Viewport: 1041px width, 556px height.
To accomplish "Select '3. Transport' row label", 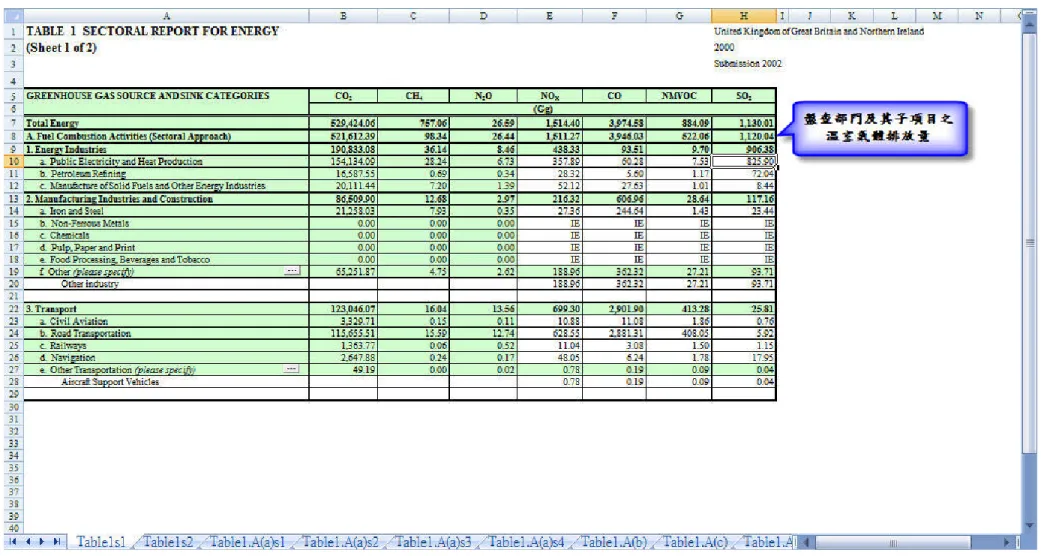I will pyautogui.click(x=167, y=309).
